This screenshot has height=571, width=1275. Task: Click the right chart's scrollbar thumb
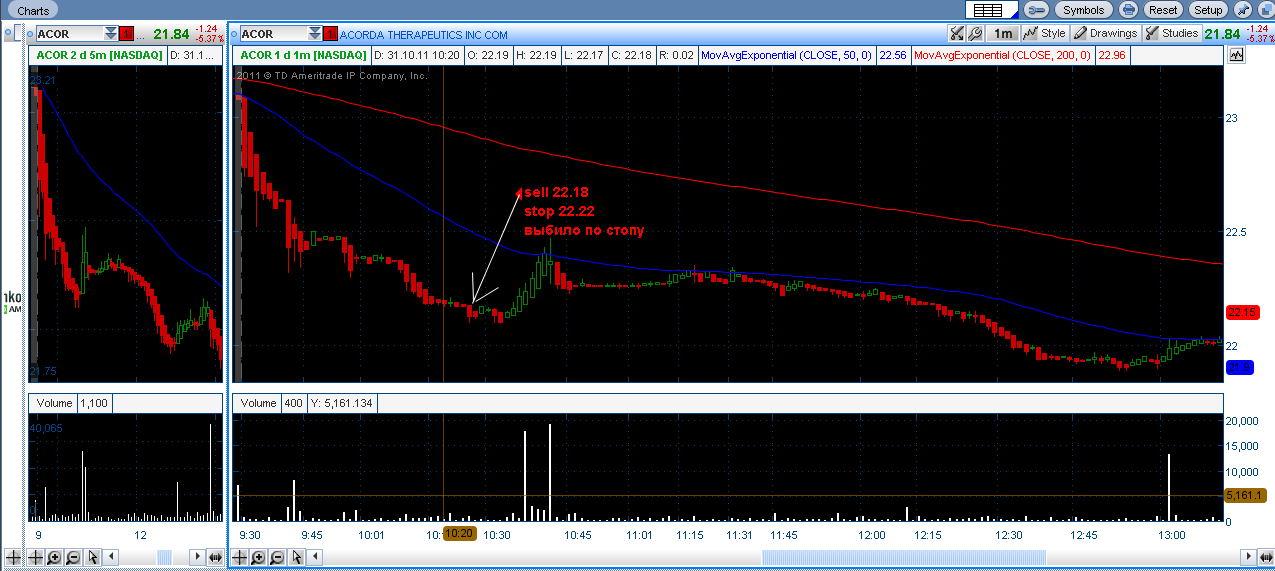904,557
